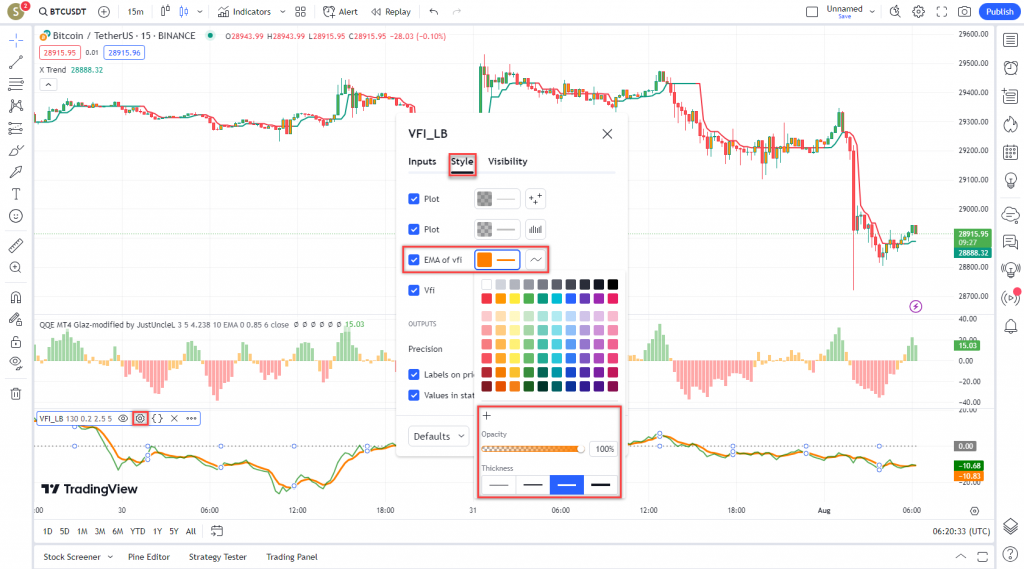Screen dimensions: 1024x569
Task: Click the opacity percentage input field
Action: coord(604,449)
